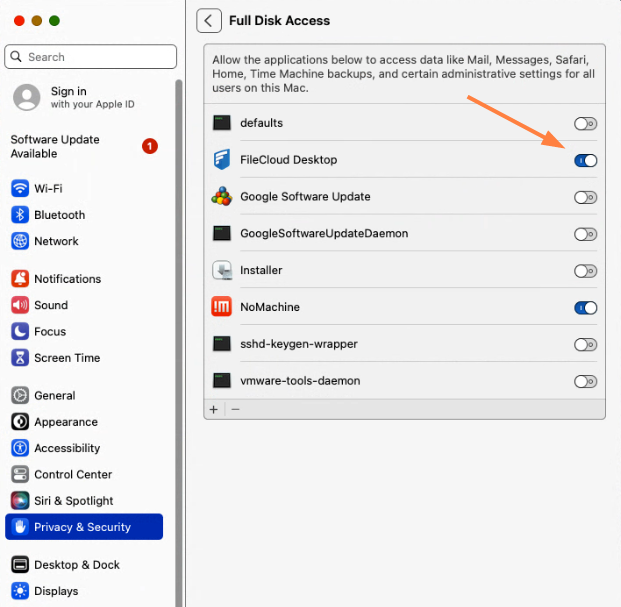Image resolution: width=621 pixels, height=607 pixels.
Task: Enable toggle for sshd-keygen-wrapper
Action: click(x=585, y=344)
